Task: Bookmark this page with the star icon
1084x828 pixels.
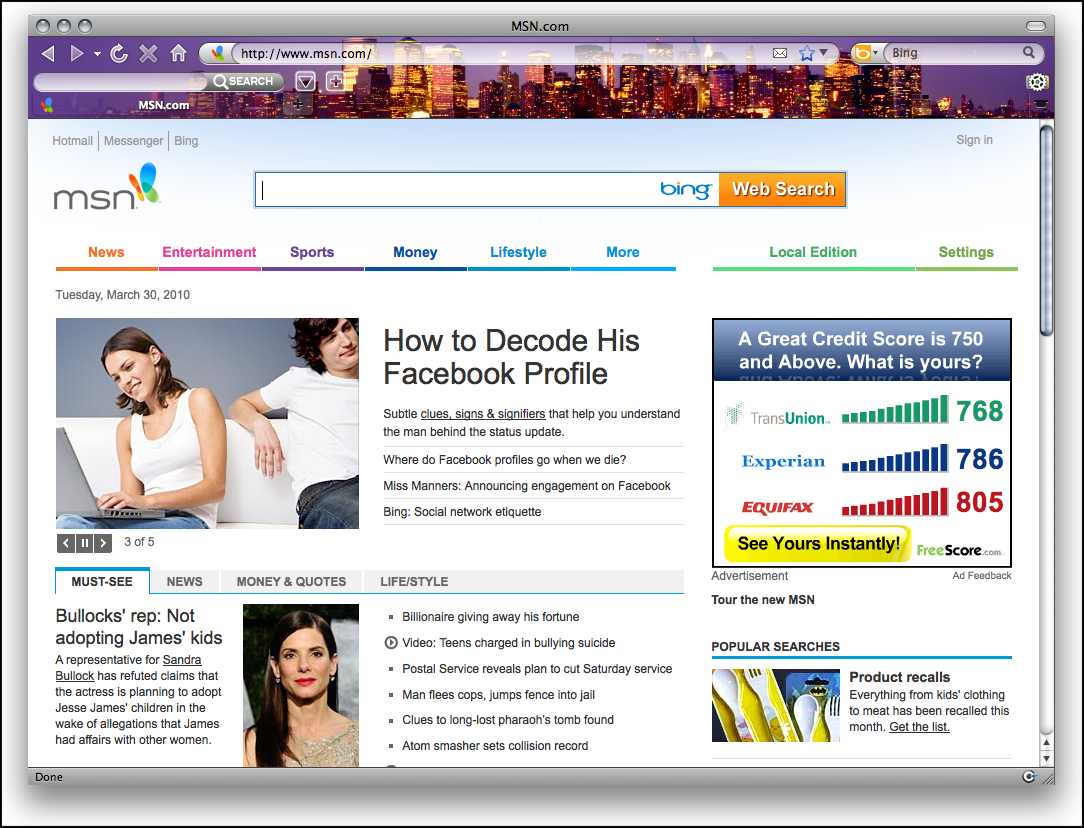Action: point(806,53)
